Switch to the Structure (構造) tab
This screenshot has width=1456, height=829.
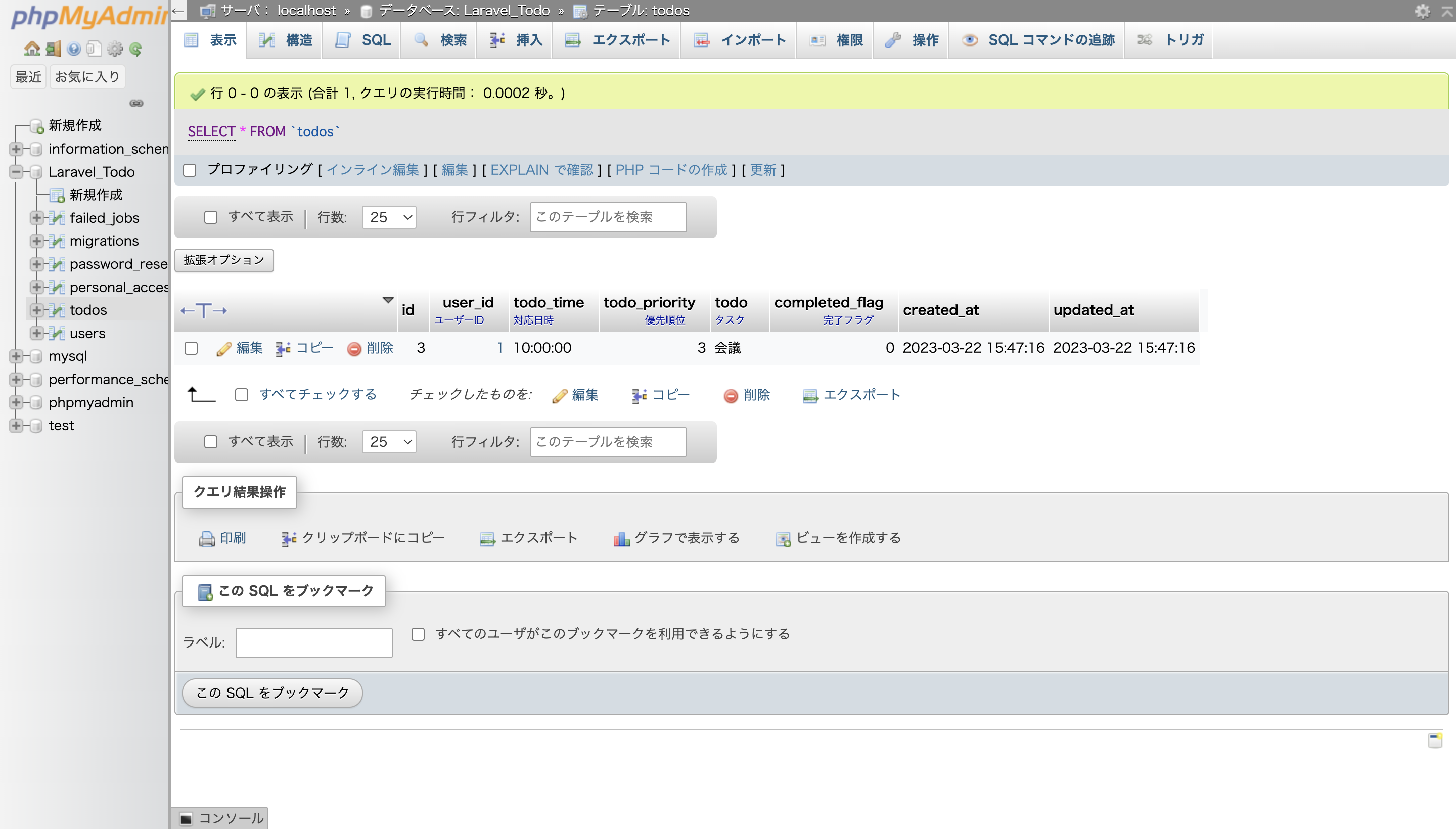285,40
